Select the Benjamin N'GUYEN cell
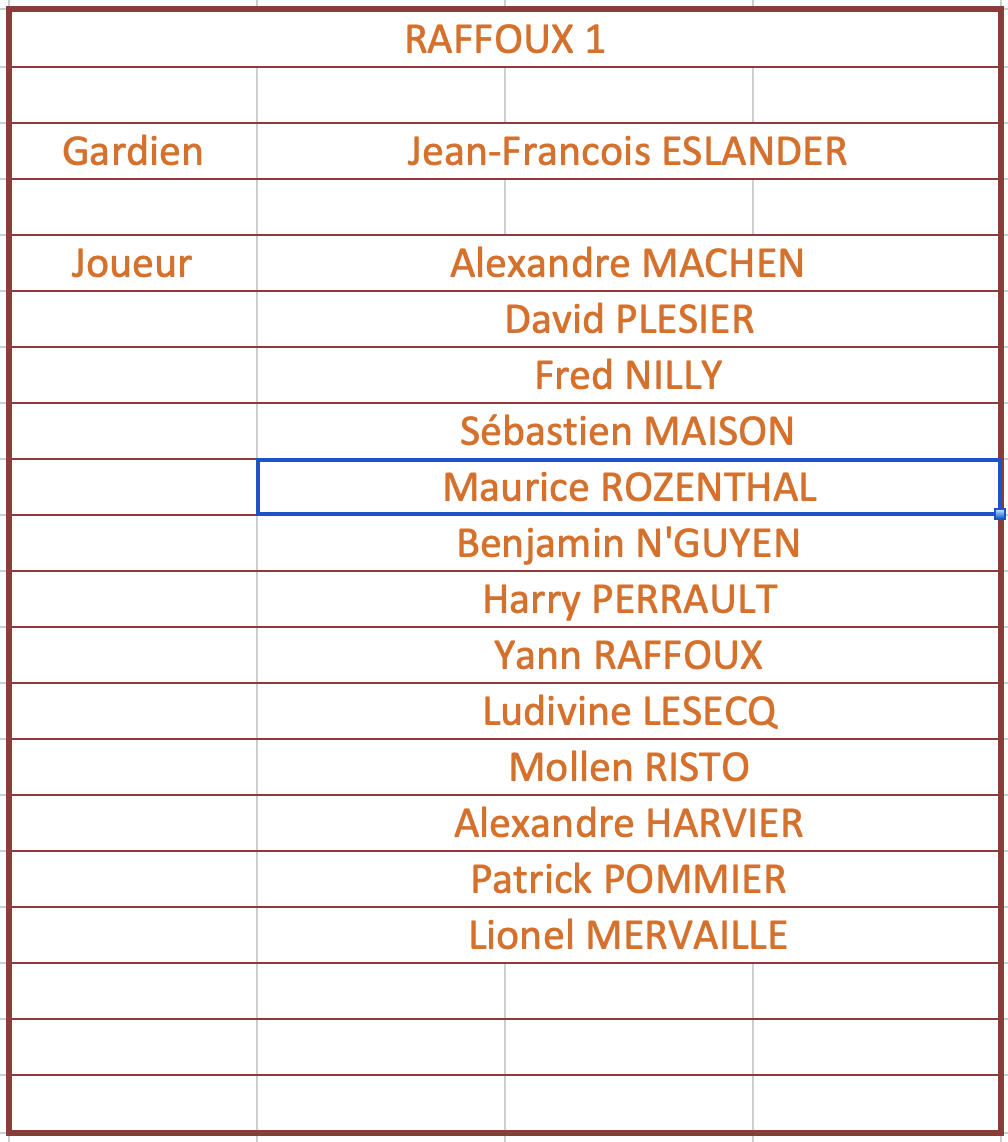The image size is (1008, 1142). coord(628,543)
